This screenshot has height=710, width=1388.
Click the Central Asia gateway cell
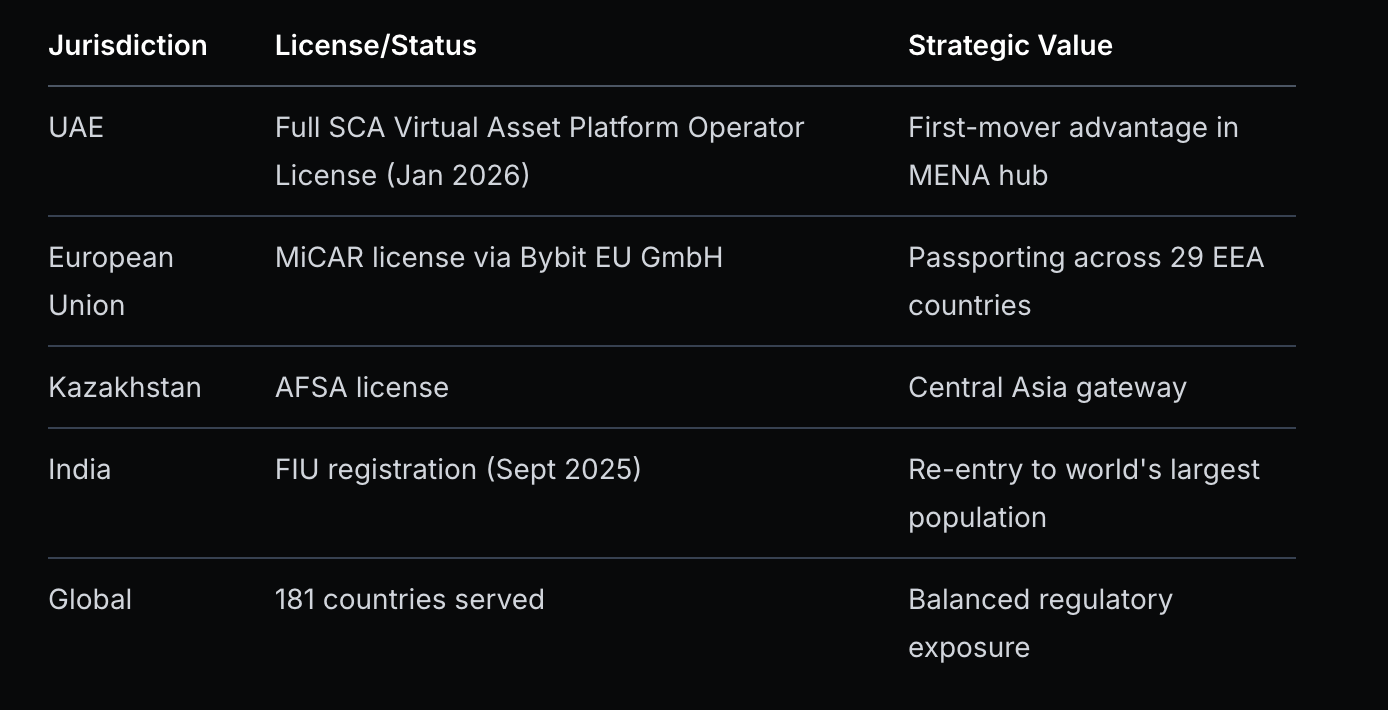click(x=1047, y=388)
